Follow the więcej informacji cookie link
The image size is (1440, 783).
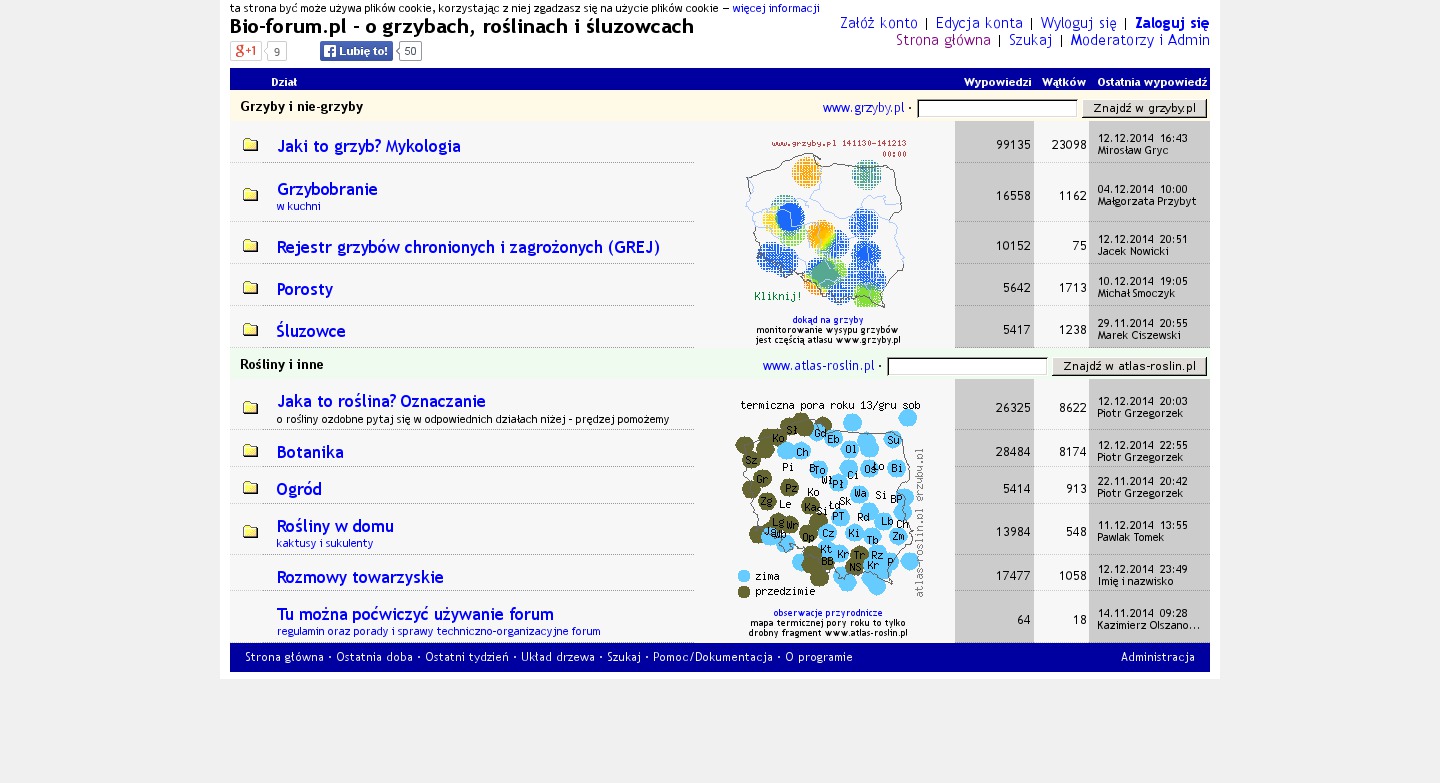coord(775,8)
